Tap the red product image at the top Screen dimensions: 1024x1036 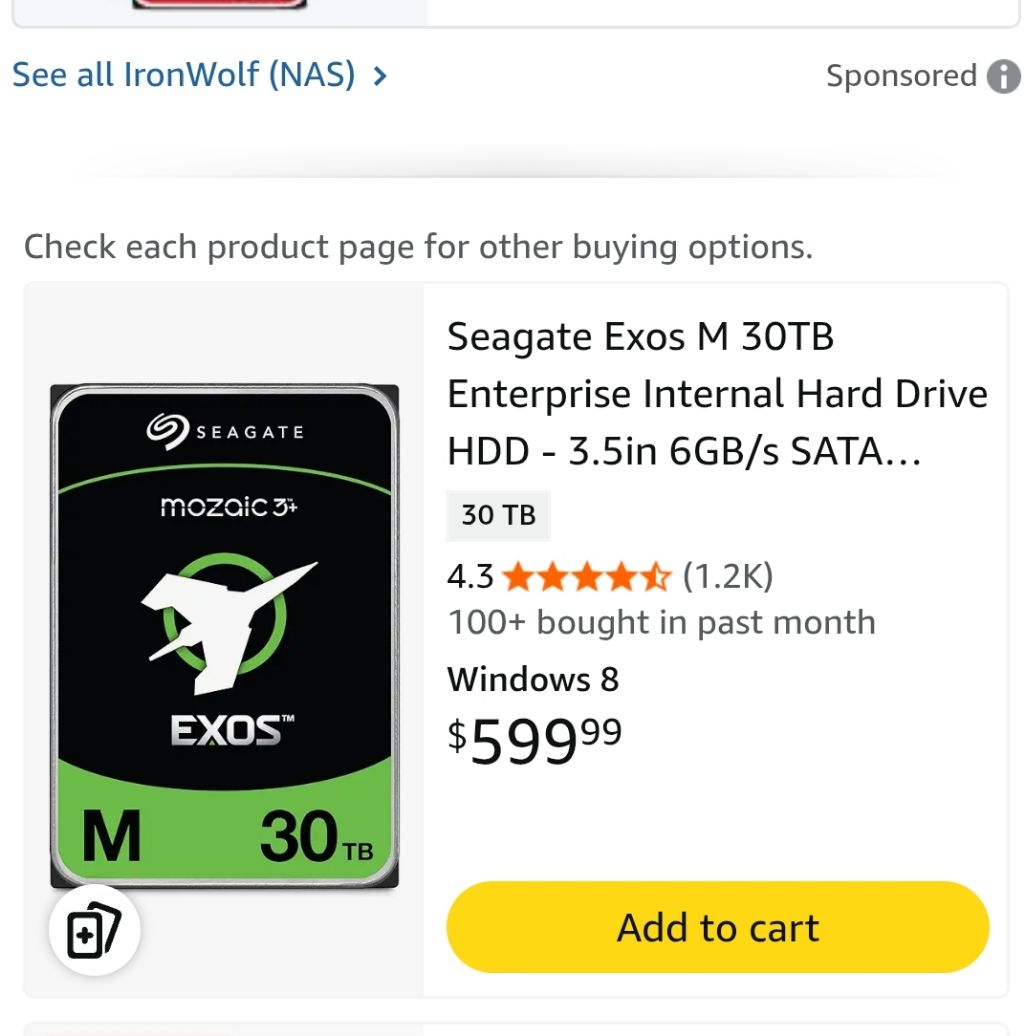click(220, 4)
